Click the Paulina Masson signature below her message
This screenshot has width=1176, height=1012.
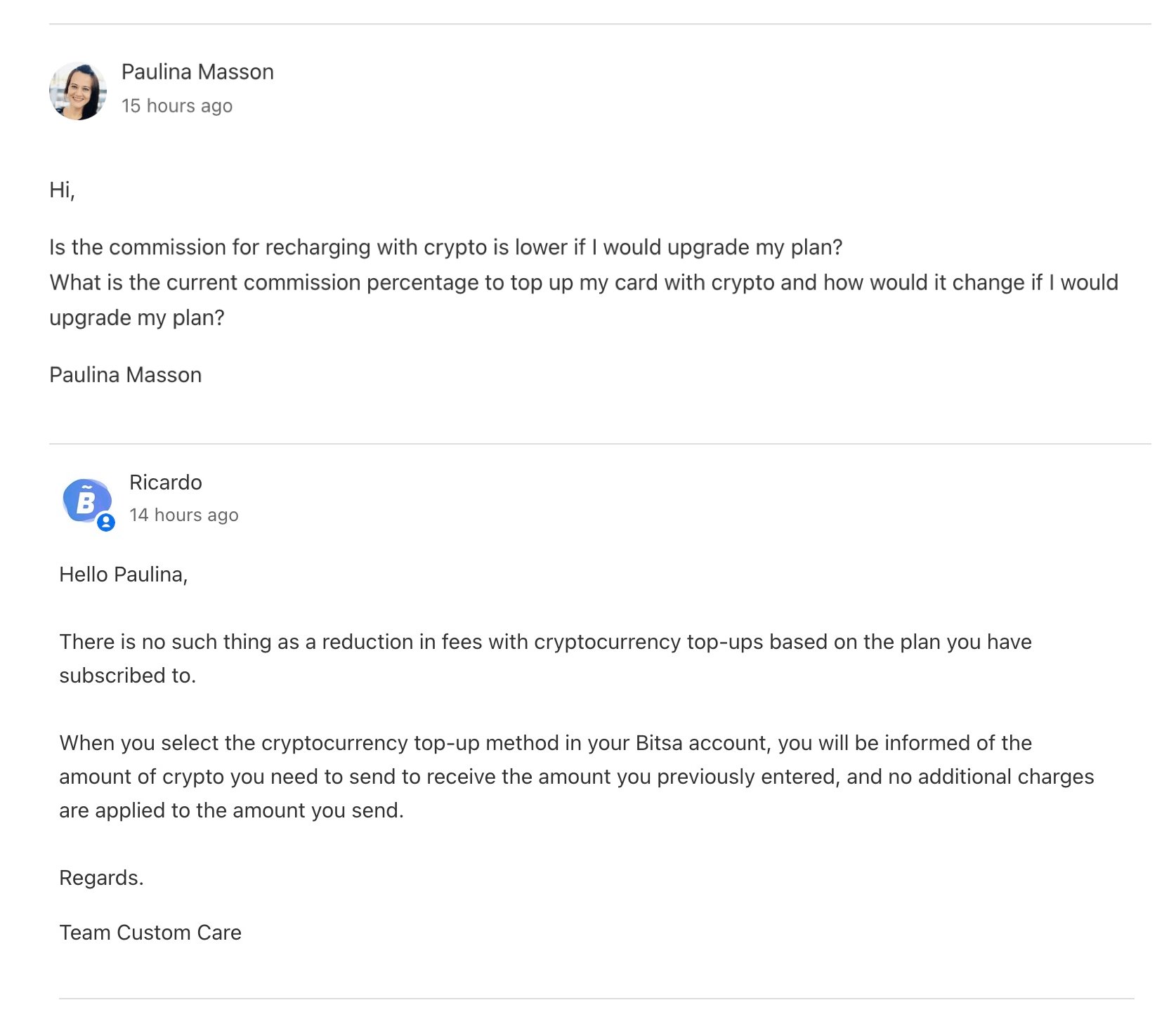coord(126,375)
